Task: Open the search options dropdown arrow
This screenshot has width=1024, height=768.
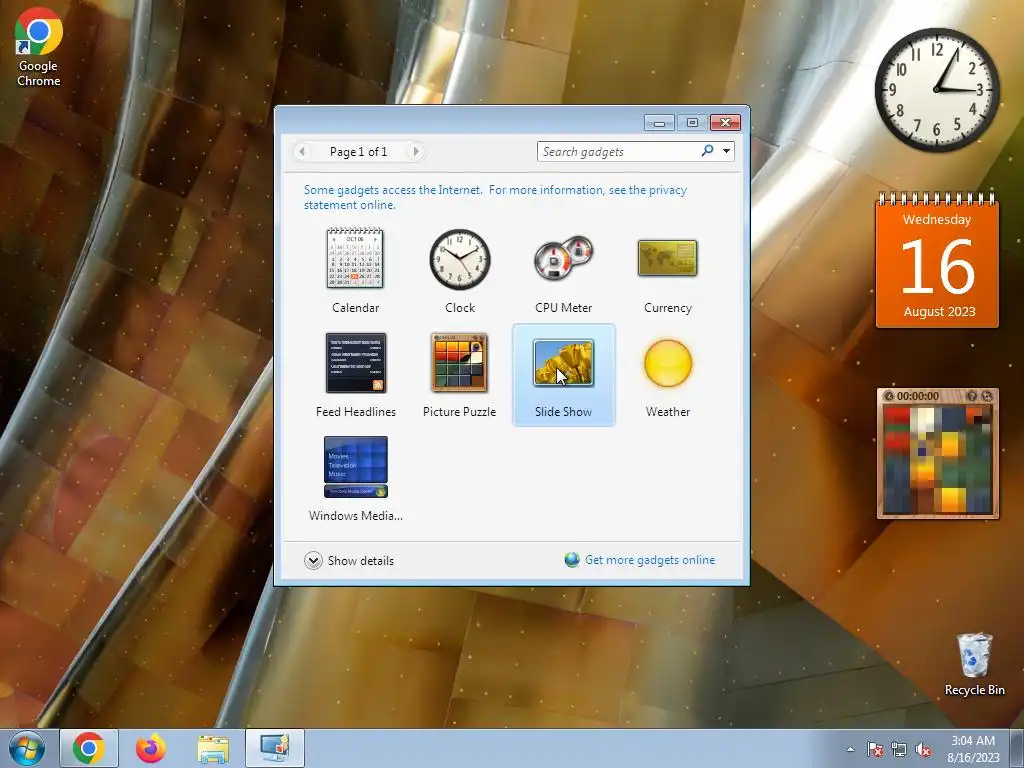Action: click(726, 151)
